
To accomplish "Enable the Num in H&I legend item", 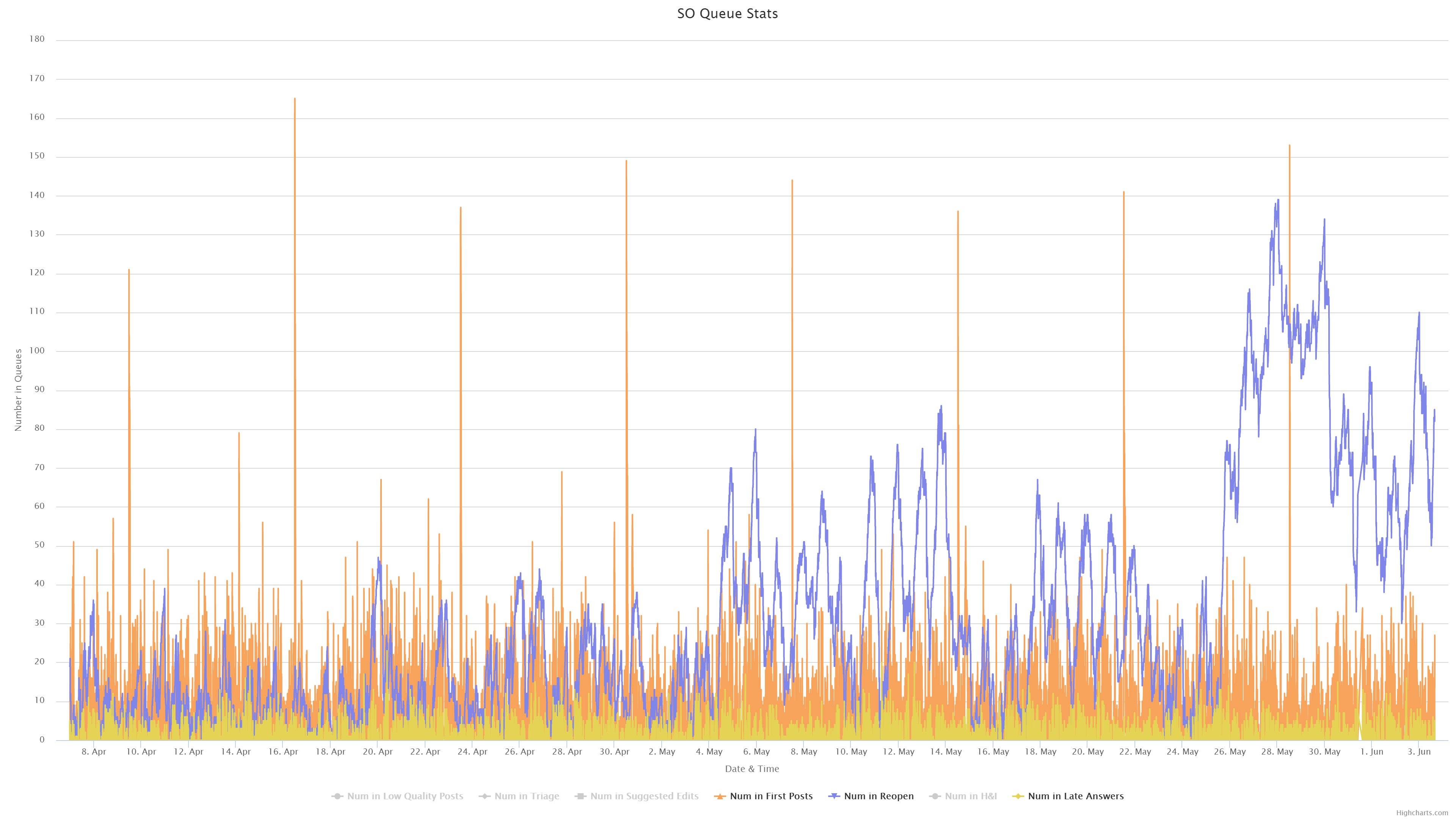I will [x=963, y=796].
